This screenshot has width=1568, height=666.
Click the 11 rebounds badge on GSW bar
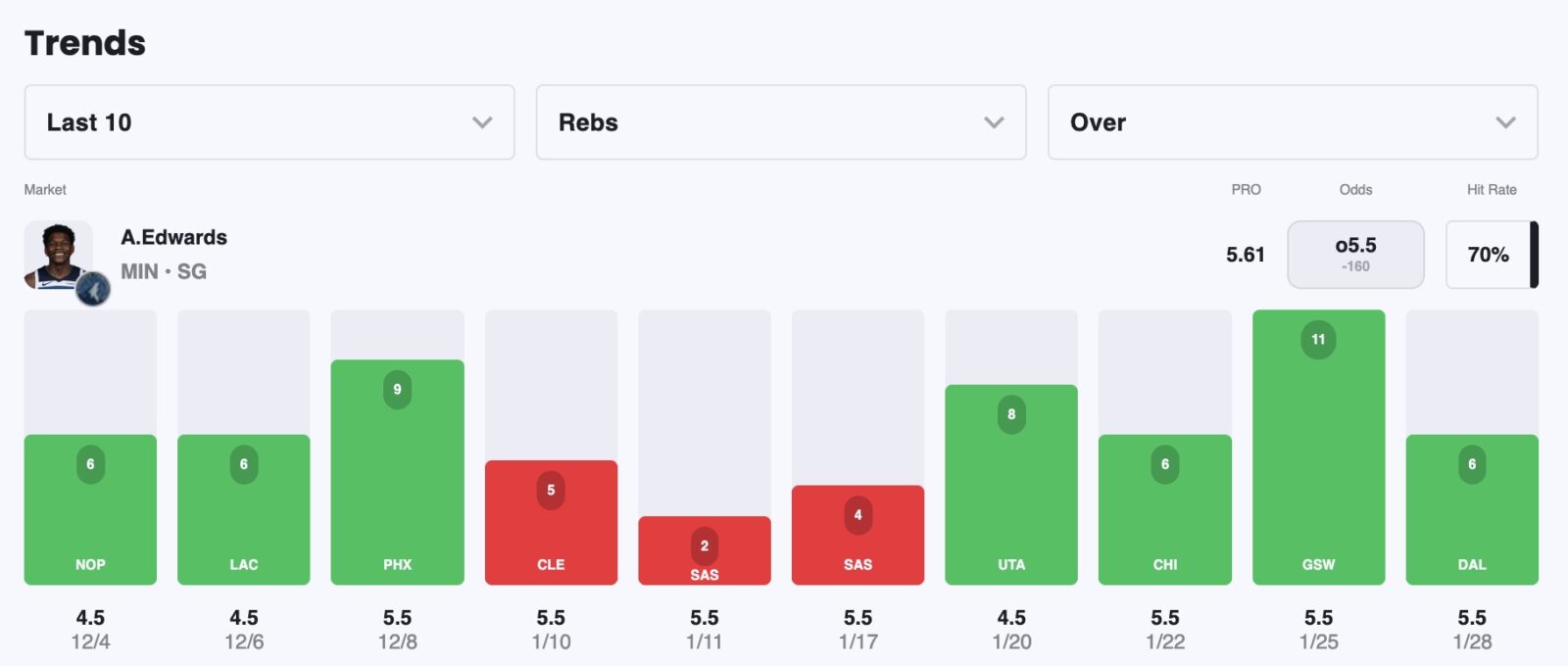click(1318, 340)
